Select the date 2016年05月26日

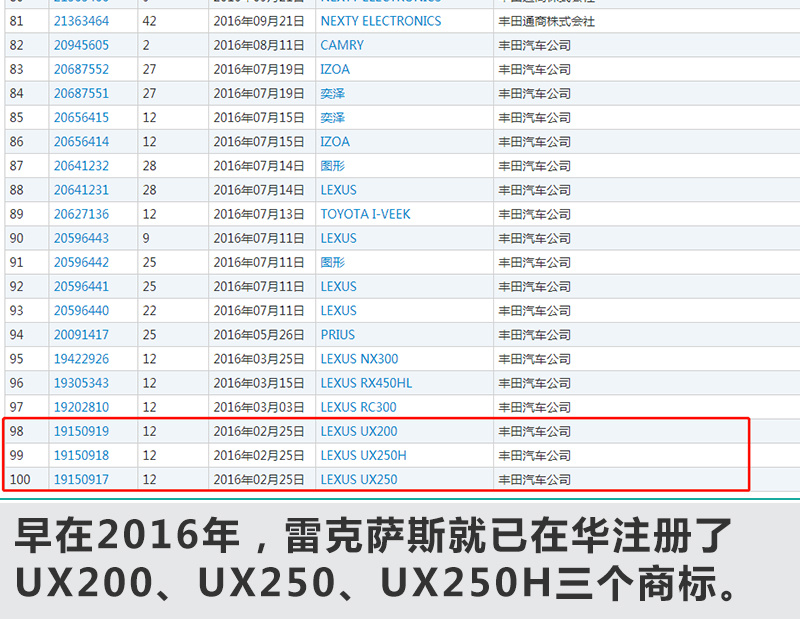(259, 335)
